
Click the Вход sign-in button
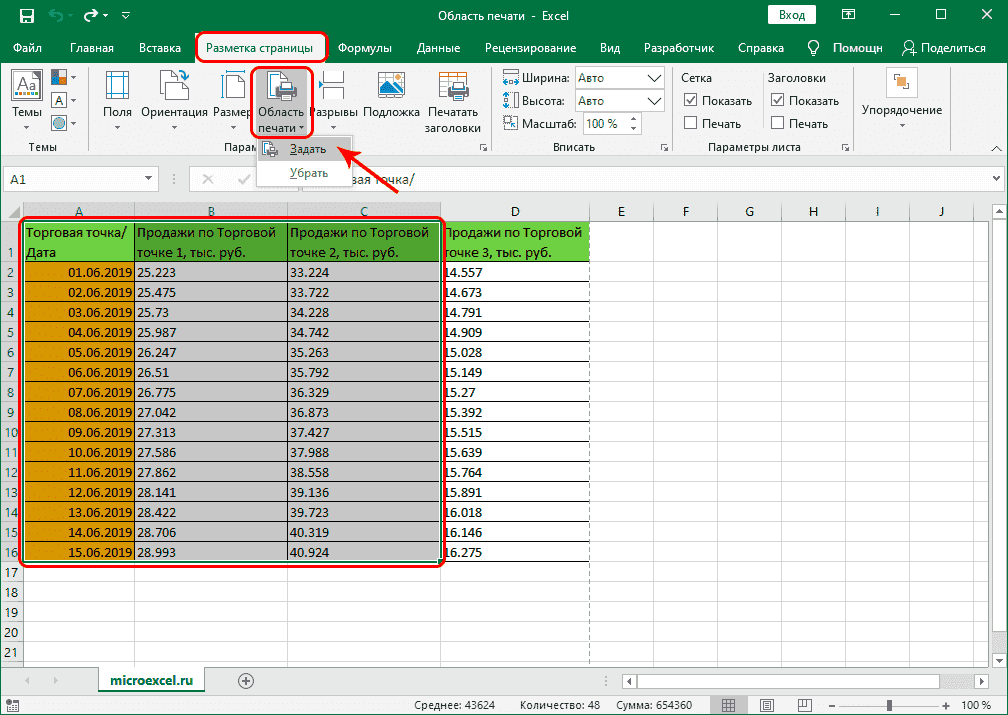[x=792, y=15]
